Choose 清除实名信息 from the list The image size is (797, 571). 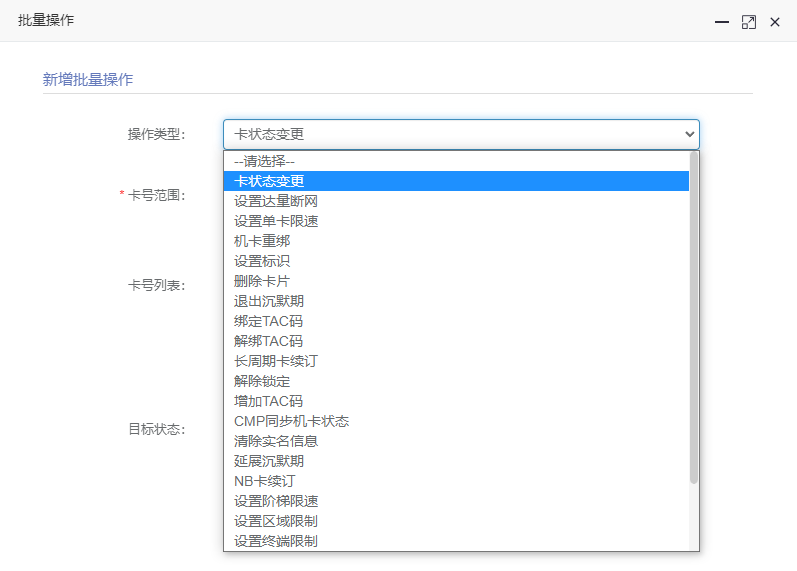(x=456, y=441)
